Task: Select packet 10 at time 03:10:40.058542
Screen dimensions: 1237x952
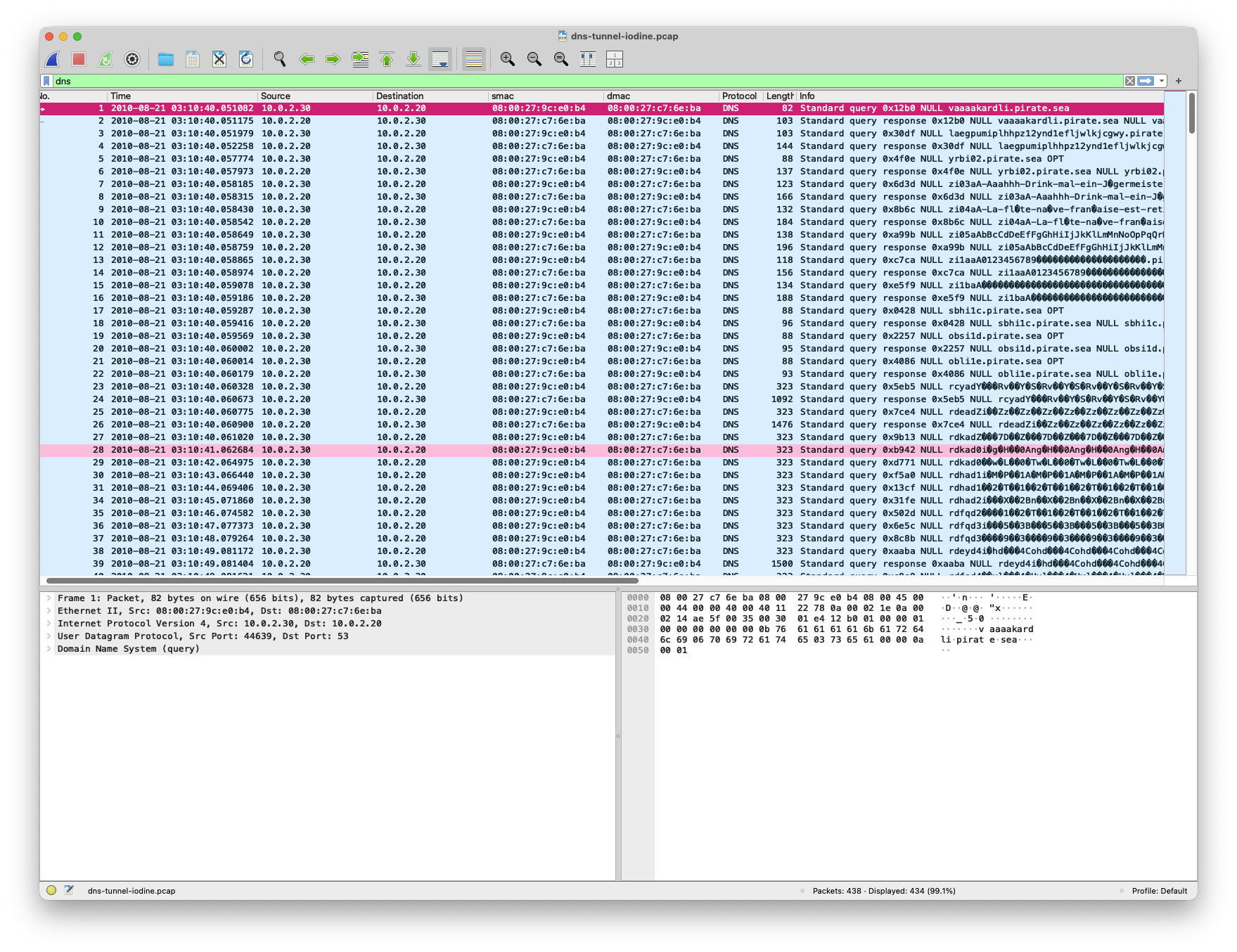Action: tap(601, 222)
